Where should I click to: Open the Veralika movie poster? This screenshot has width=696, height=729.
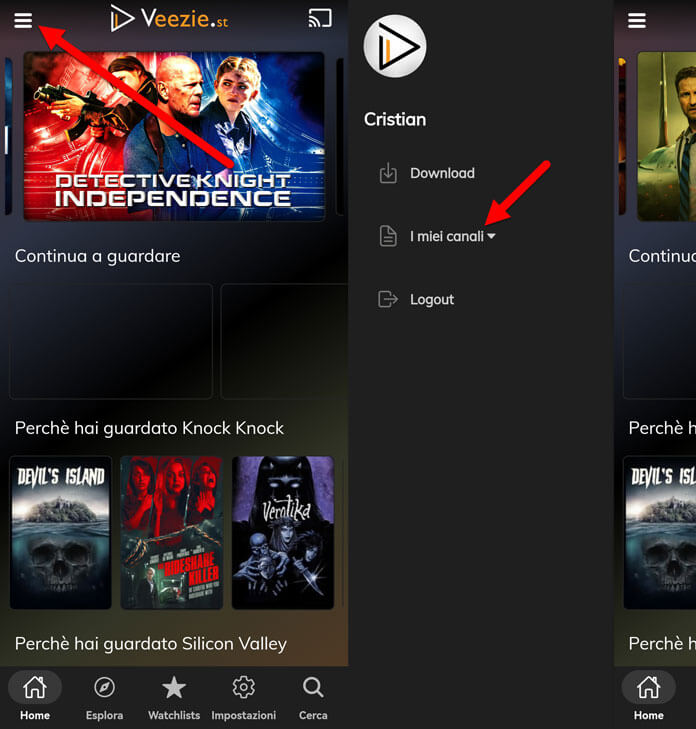tap(283, 532)
